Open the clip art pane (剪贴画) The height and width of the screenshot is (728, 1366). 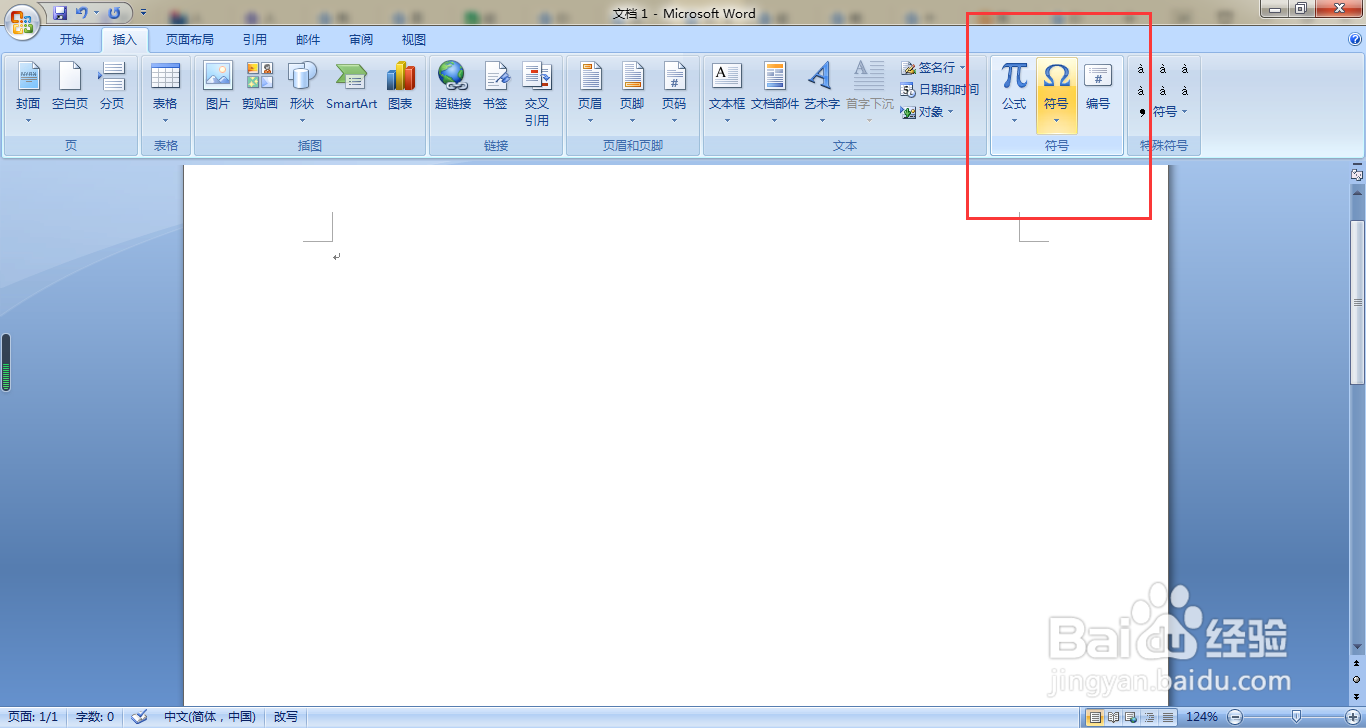tap(260, 87)
